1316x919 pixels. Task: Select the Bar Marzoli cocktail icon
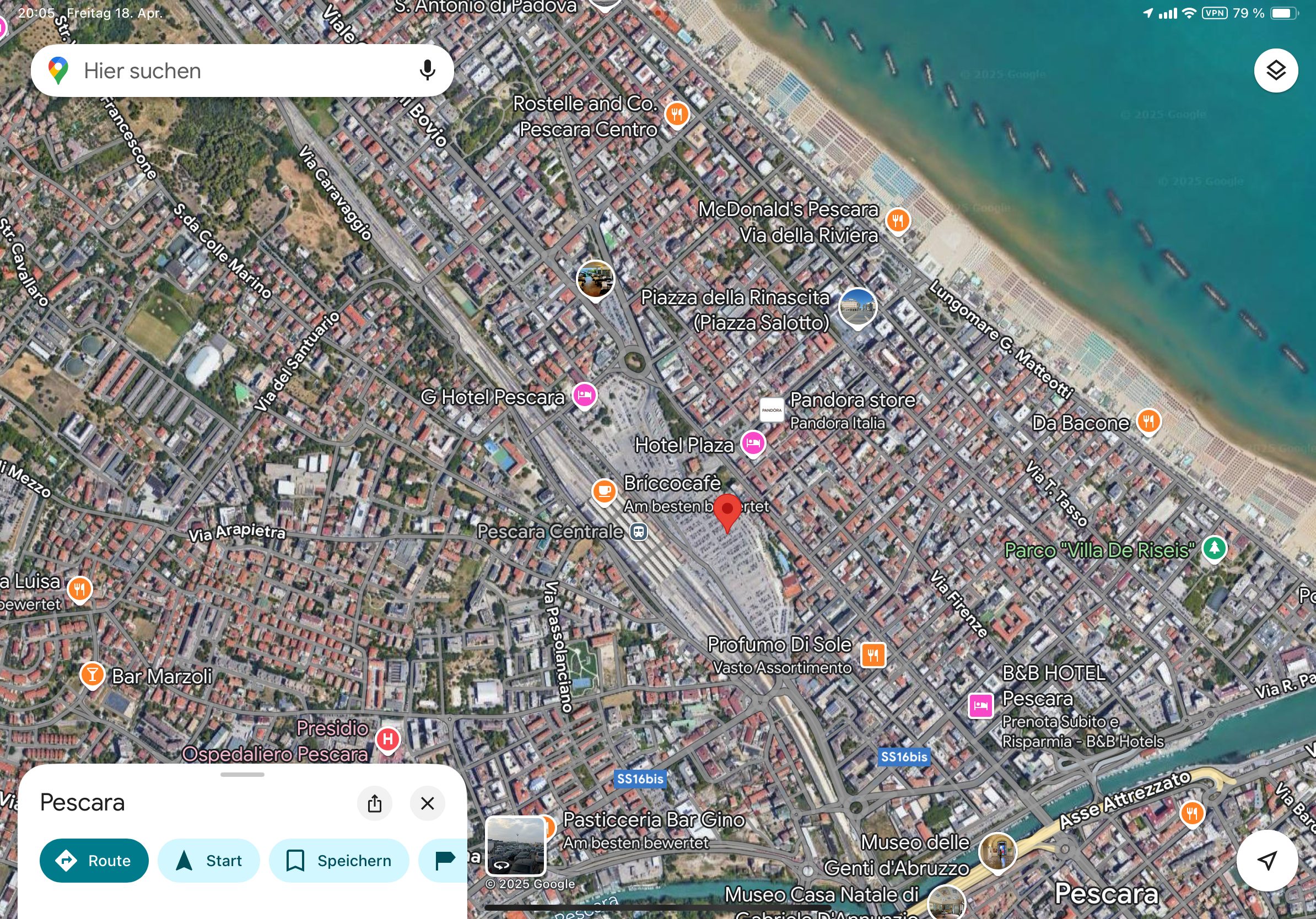pyautogui.click(x=91, y=675)
